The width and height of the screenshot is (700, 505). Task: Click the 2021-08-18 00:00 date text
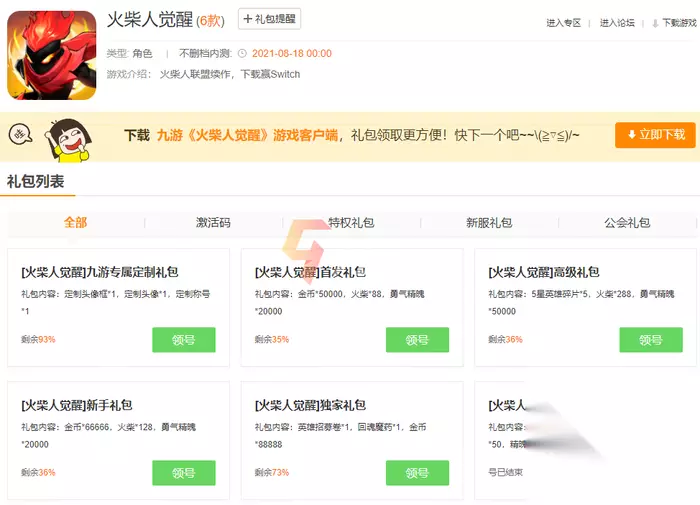coord(292,54)
